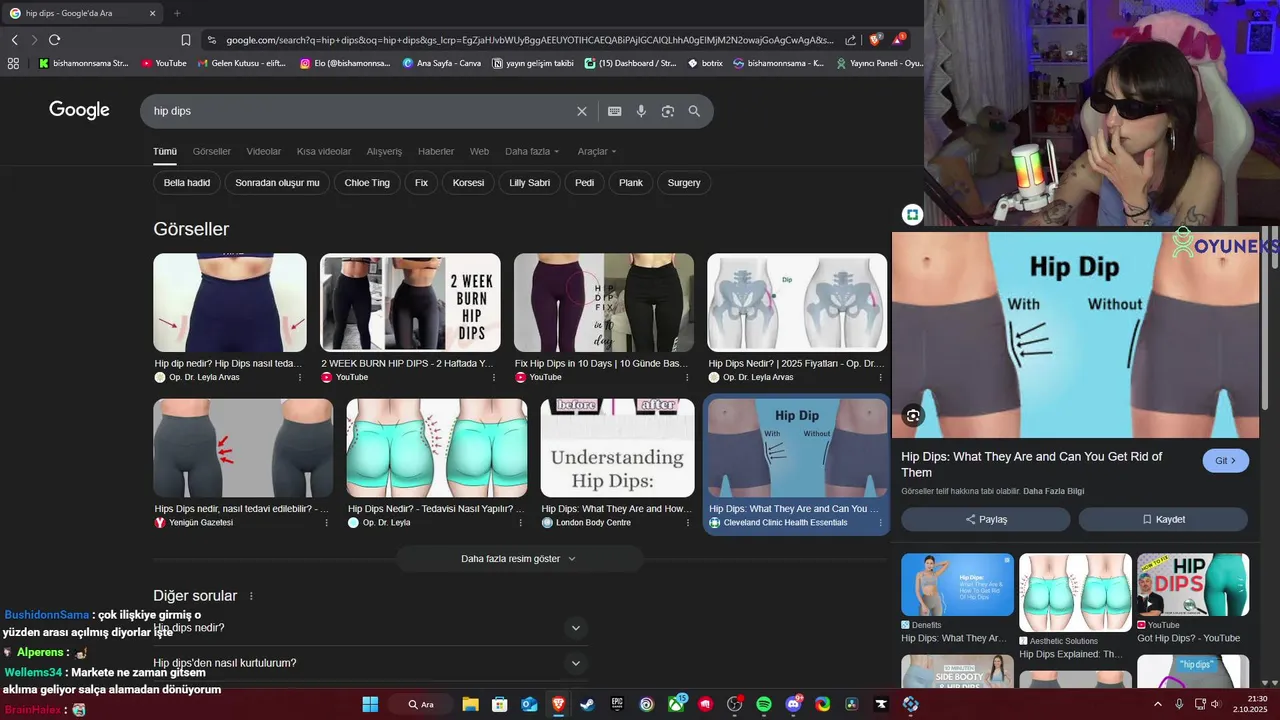
Task: Open the Got Hip Dips? YouTube related image
Action: coord(1193,585)
